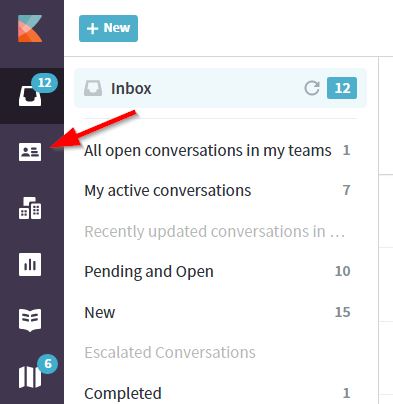The height and width of the screenshot is (404, 393).
Task: Click the + New button
Action: click(x=108, y=28)
